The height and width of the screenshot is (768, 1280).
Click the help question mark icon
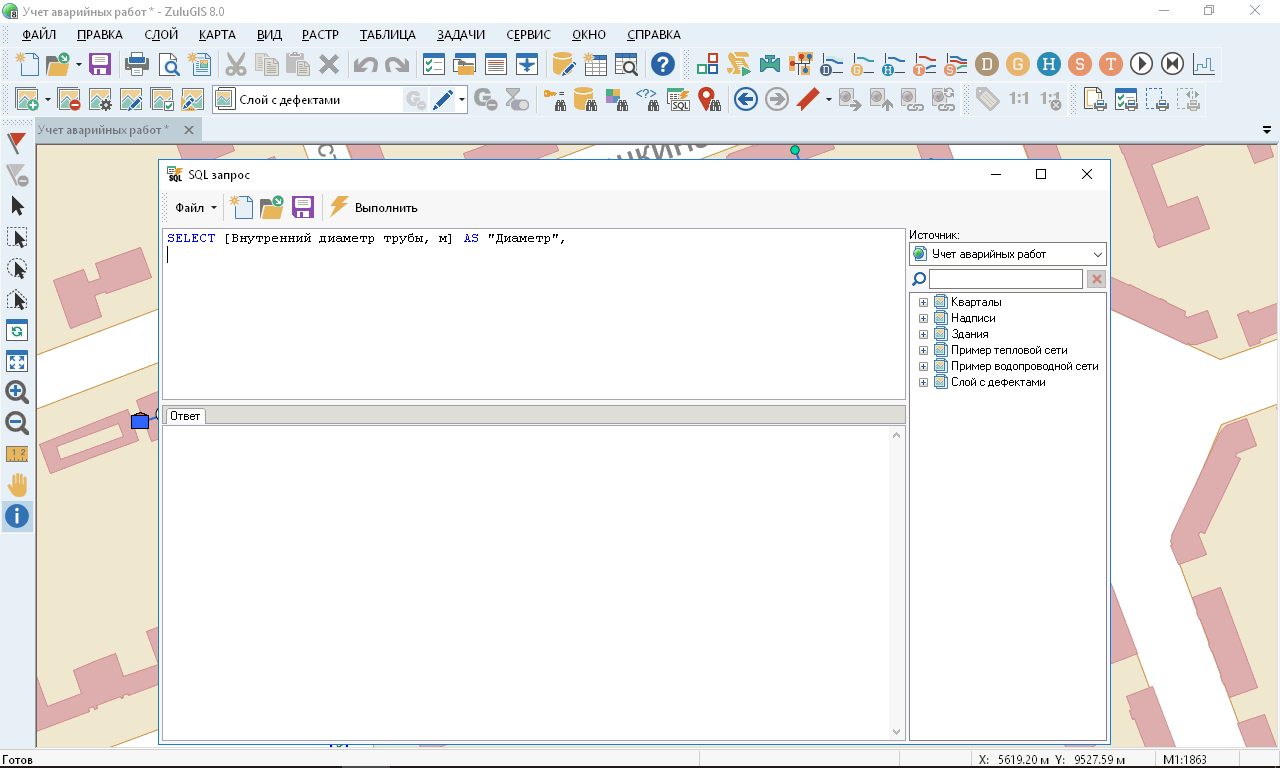point(662,65)
